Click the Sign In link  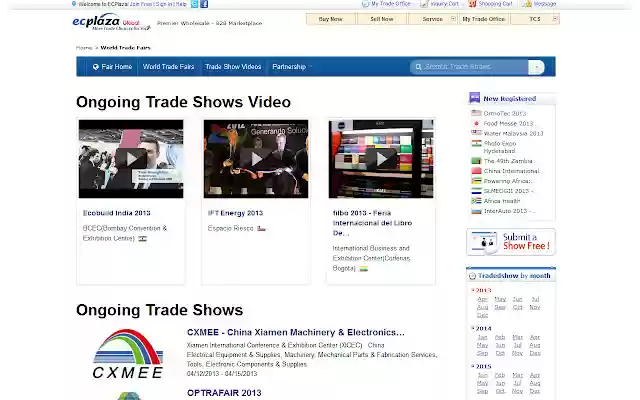click(x=164, y=4)
